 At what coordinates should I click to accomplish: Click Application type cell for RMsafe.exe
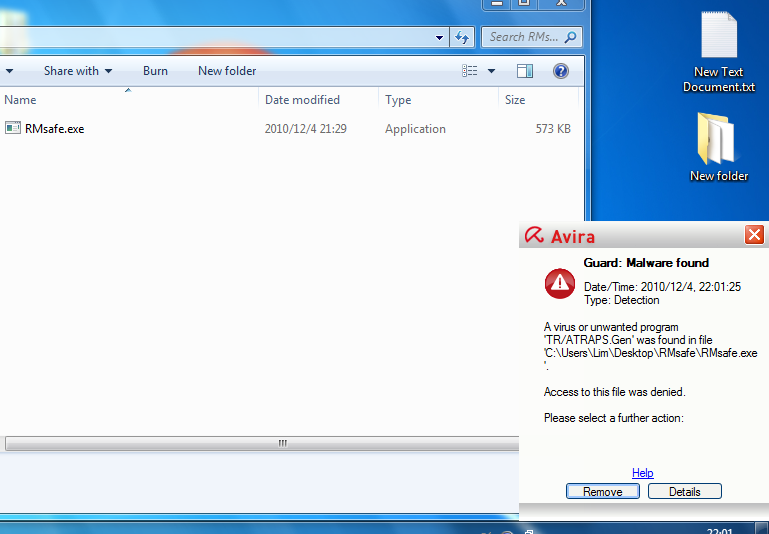click(x=415, y=128)
